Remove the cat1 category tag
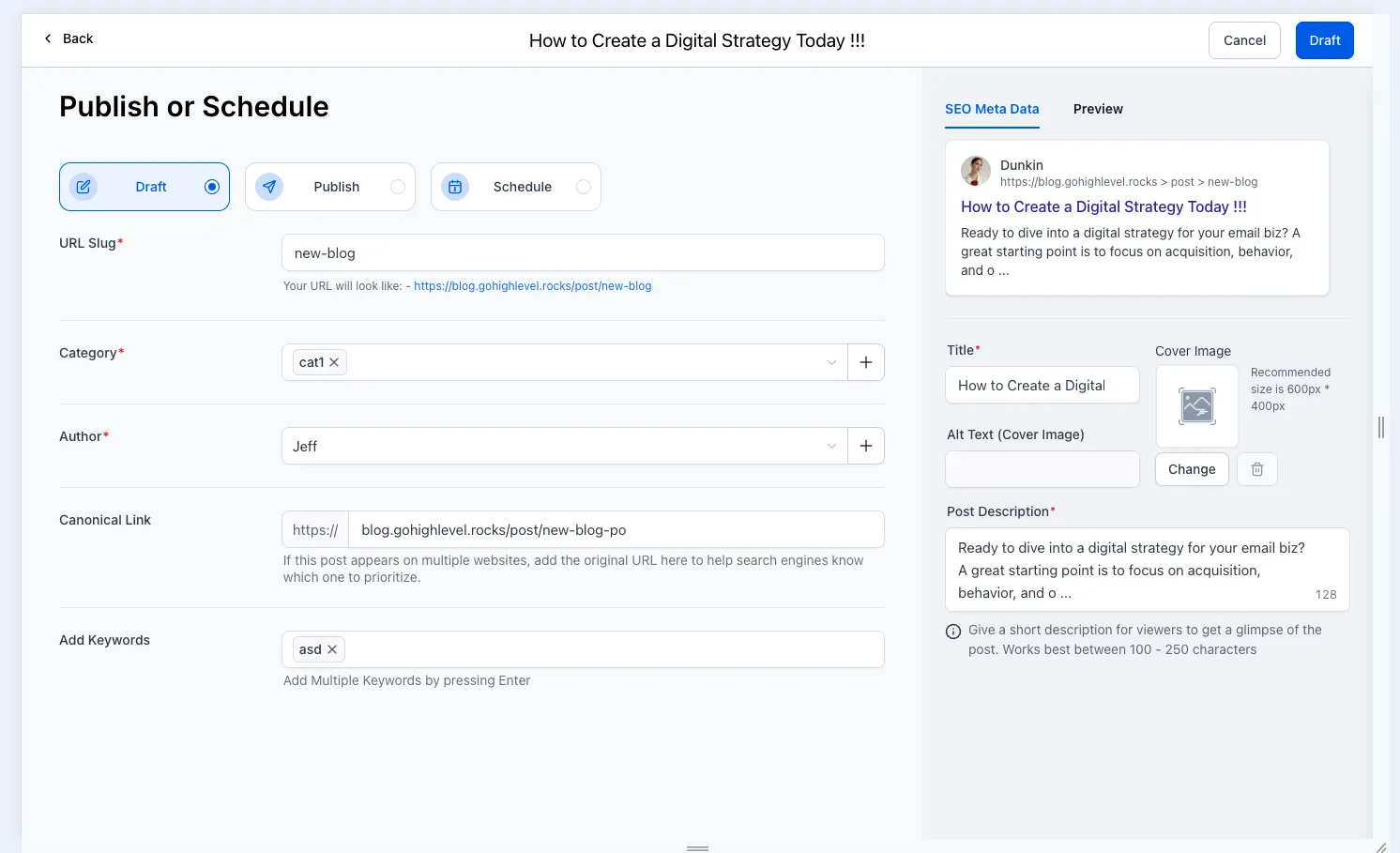The image size is (1400, 853). pos(334,362)
